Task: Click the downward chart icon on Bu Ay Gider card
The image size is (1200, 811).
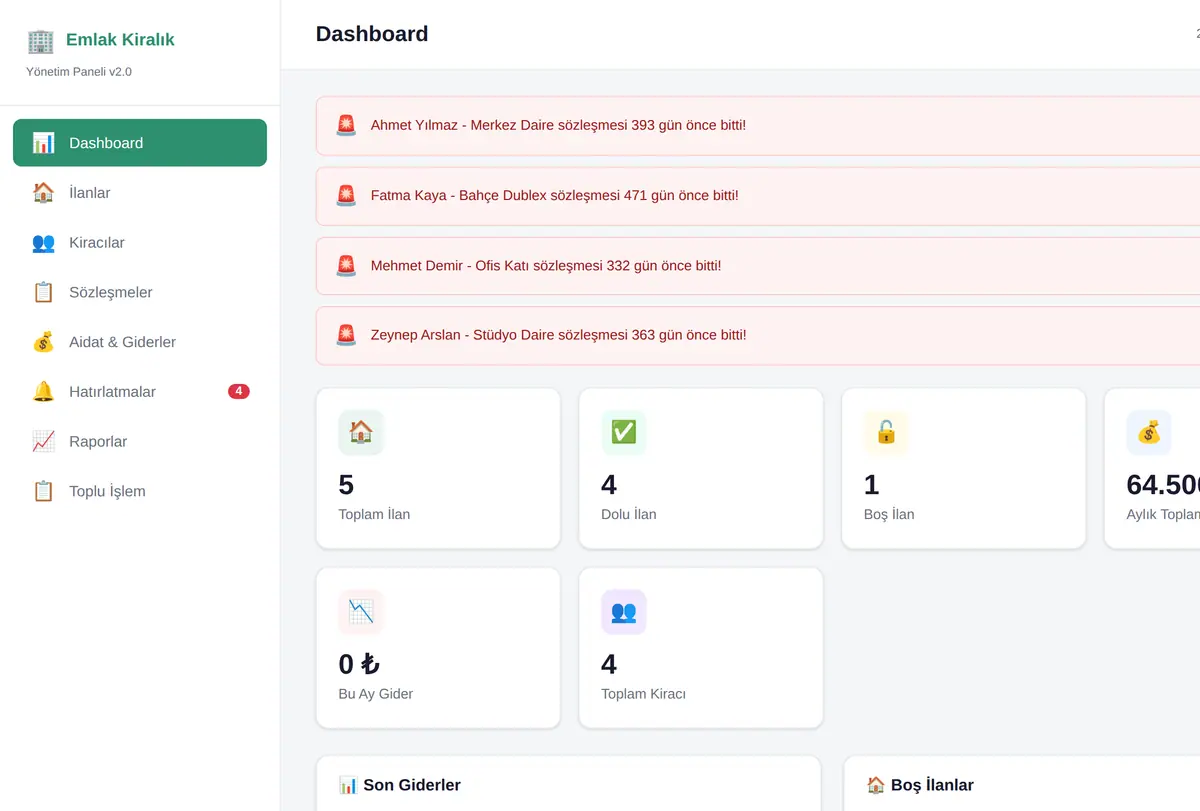Action: 361,612
